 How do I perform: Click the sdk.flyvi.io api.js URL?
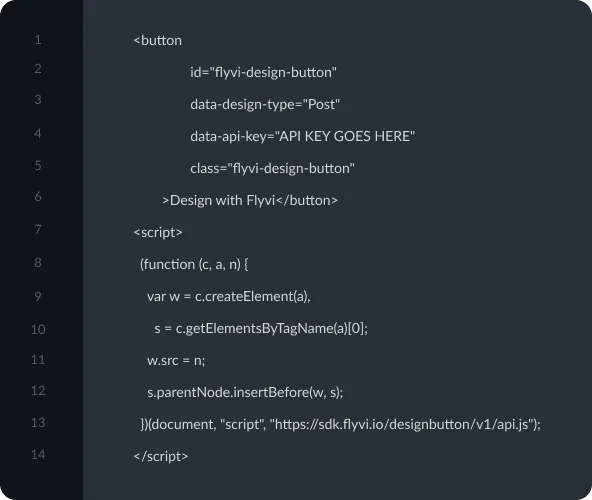click(x=402, y=424)
